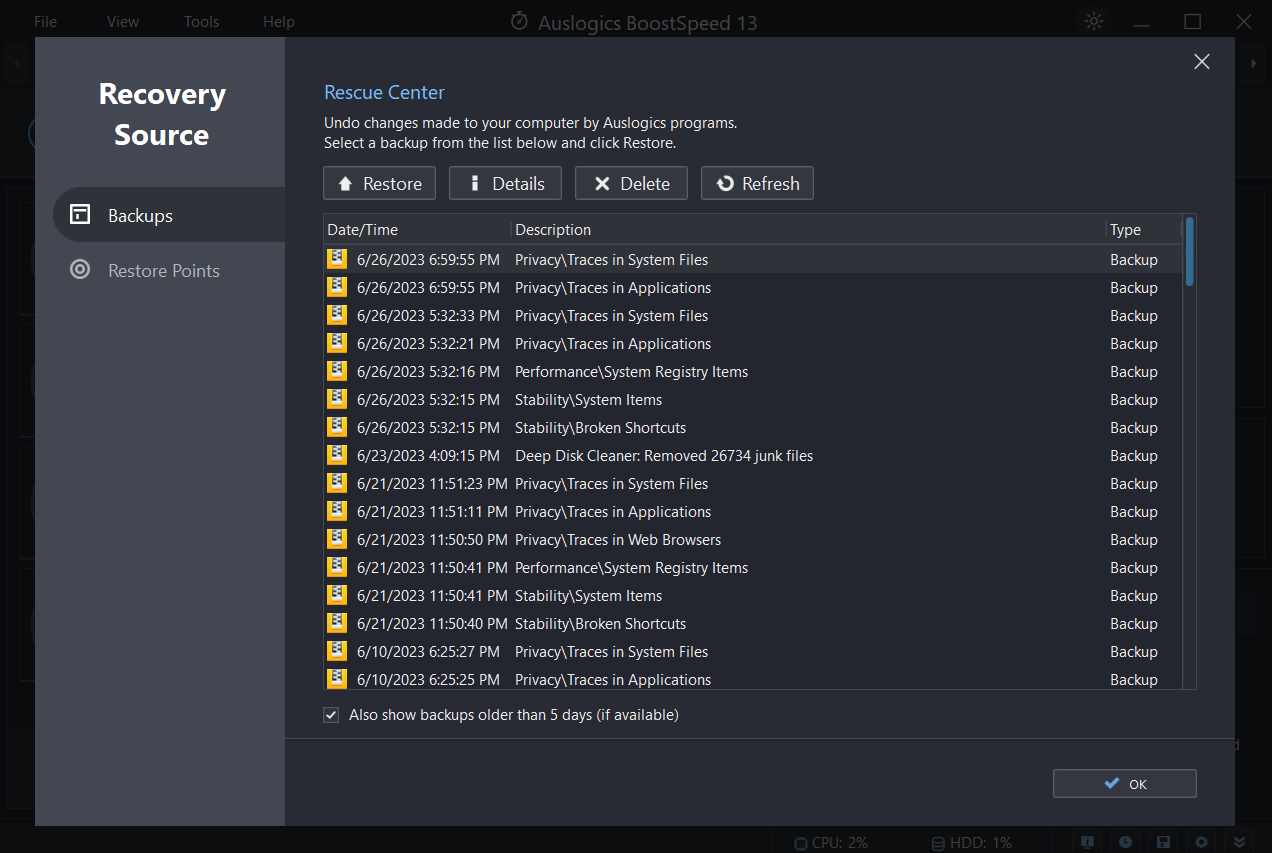
Task: Close the Rescue Center dialog with the X
Action: 1202,62
